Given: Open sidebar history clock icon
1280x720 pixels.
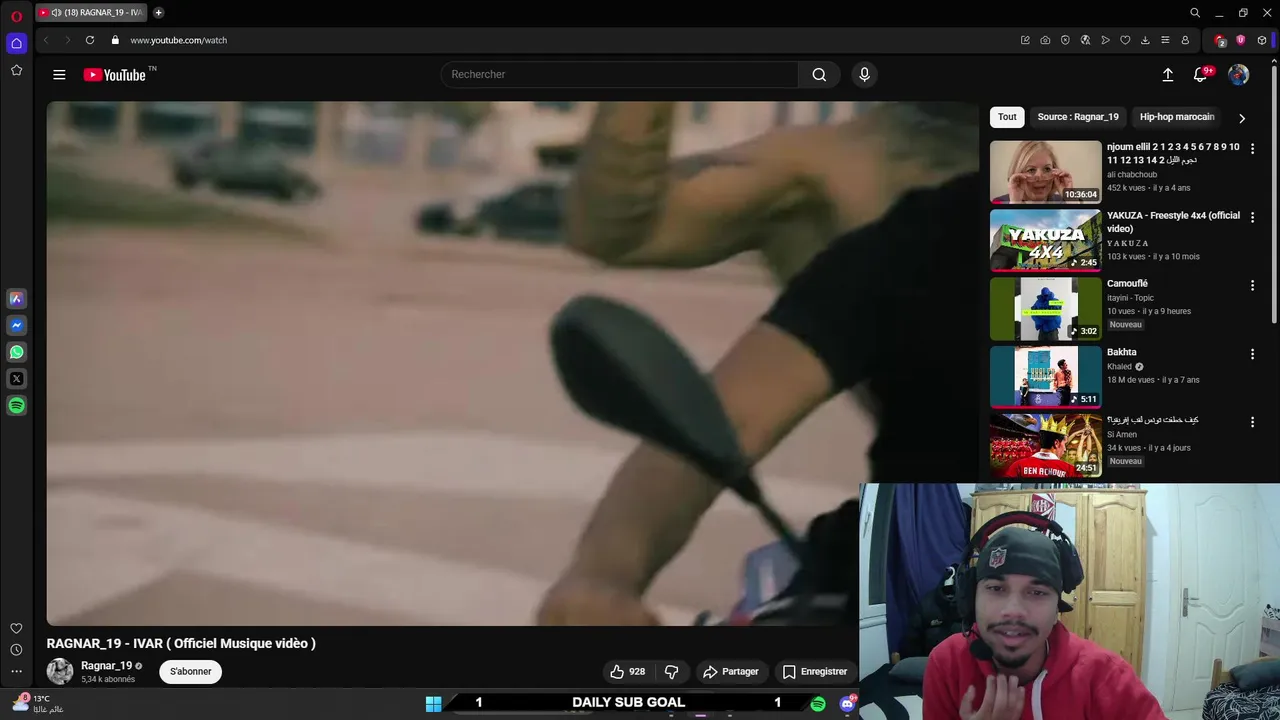Looking at the screenshot, I should 16,650.
